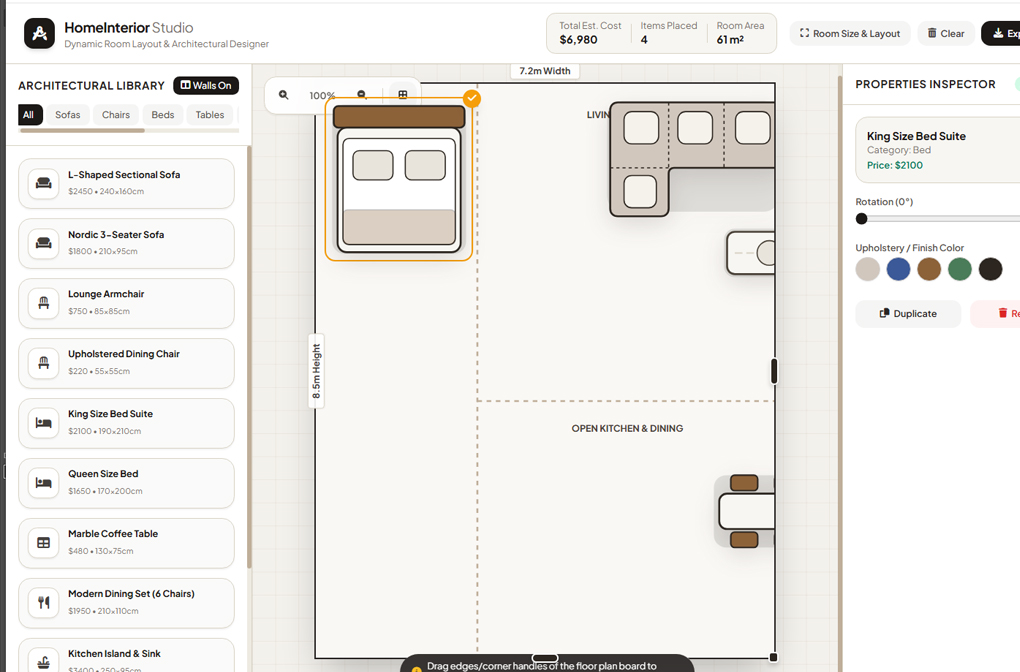Select the green upholstery color swatch

tap(960, 269)
